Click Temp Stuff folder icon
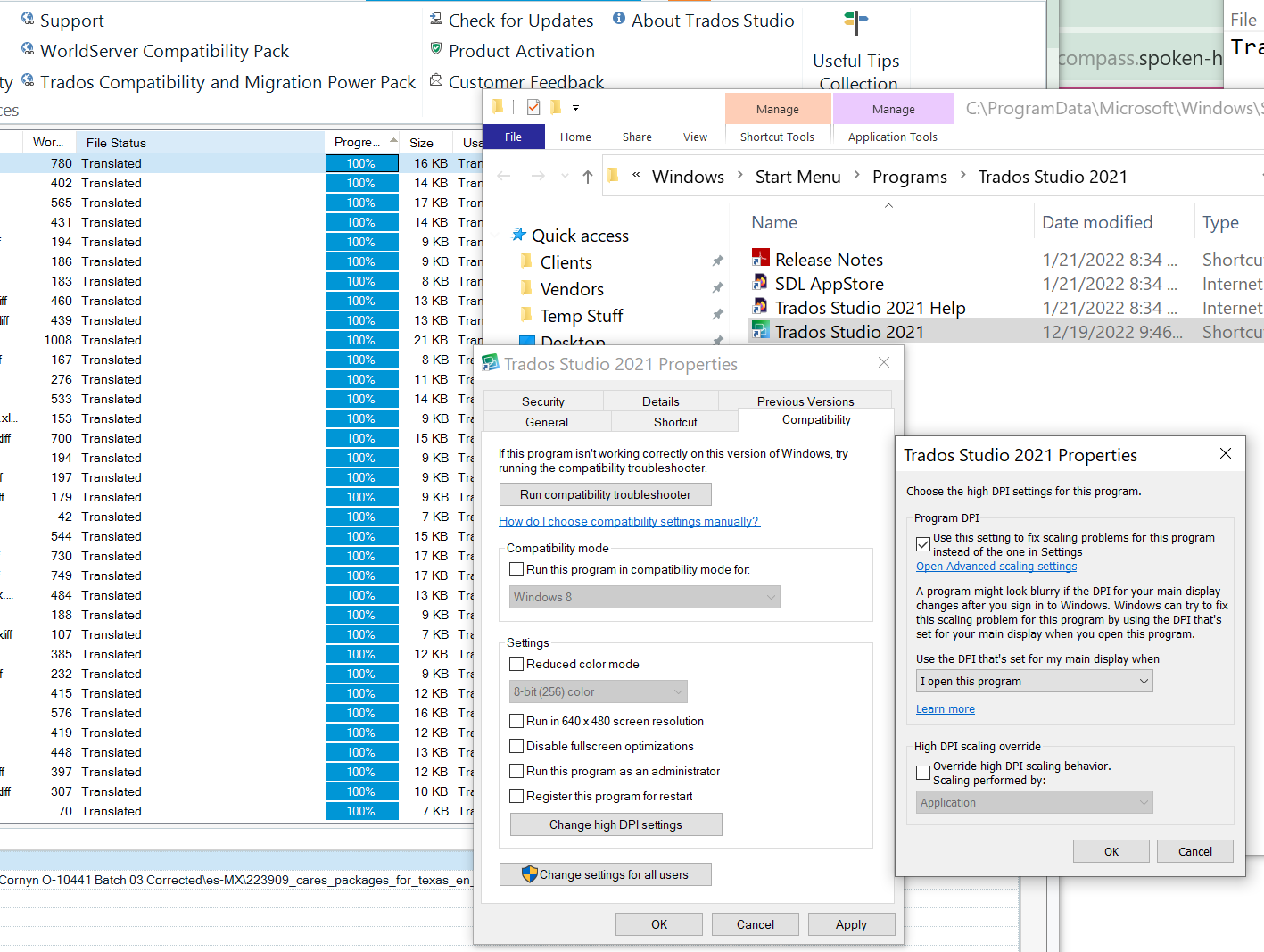Image resolution: width=1264 pixels, height=952 pixels. click(x=526, y=314)
